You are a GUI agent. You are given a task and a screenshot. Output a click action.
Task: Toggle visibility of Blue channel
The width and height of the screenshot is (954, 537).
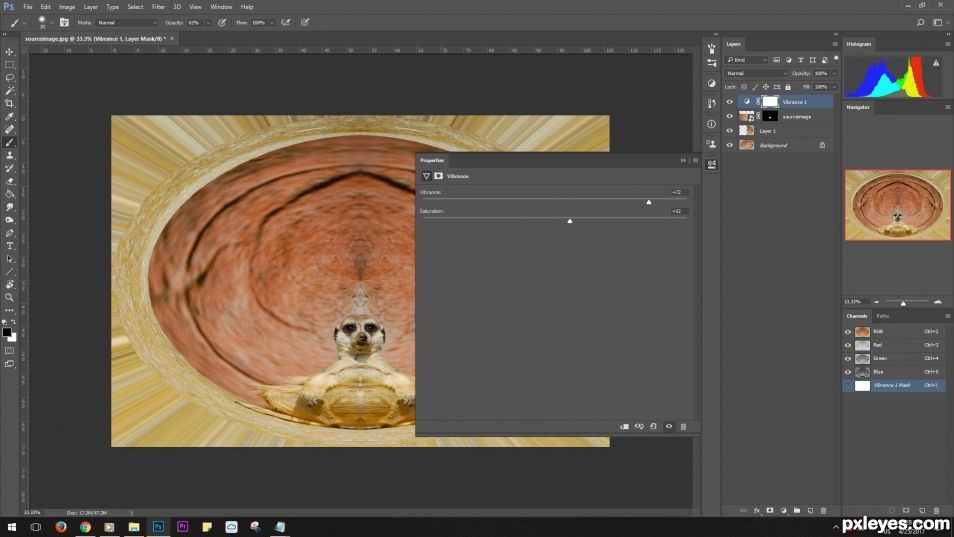[x=848, y=372]
